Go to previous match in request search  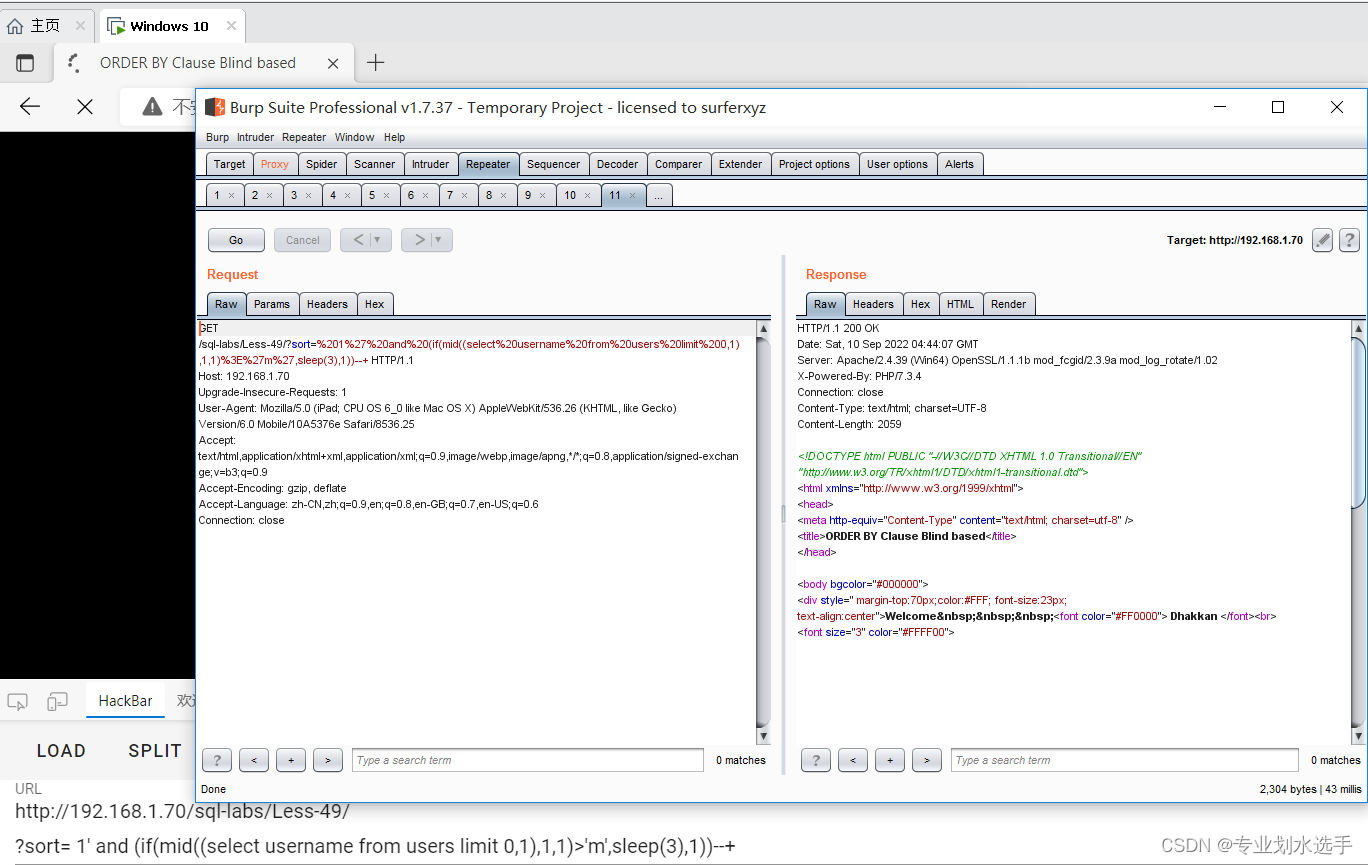click(254, 760)
